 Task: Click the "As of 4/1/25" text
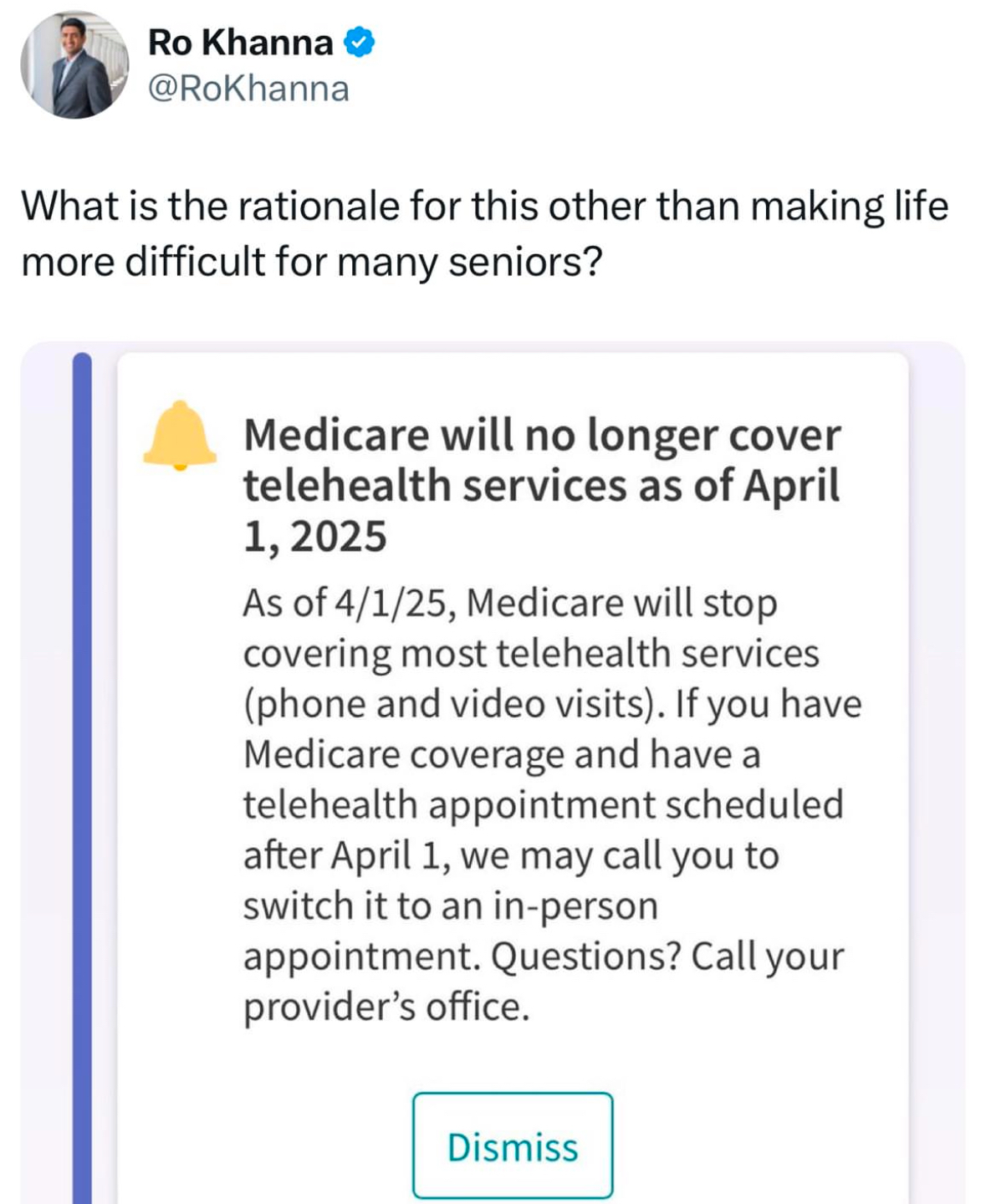click(x=349, y=603)
